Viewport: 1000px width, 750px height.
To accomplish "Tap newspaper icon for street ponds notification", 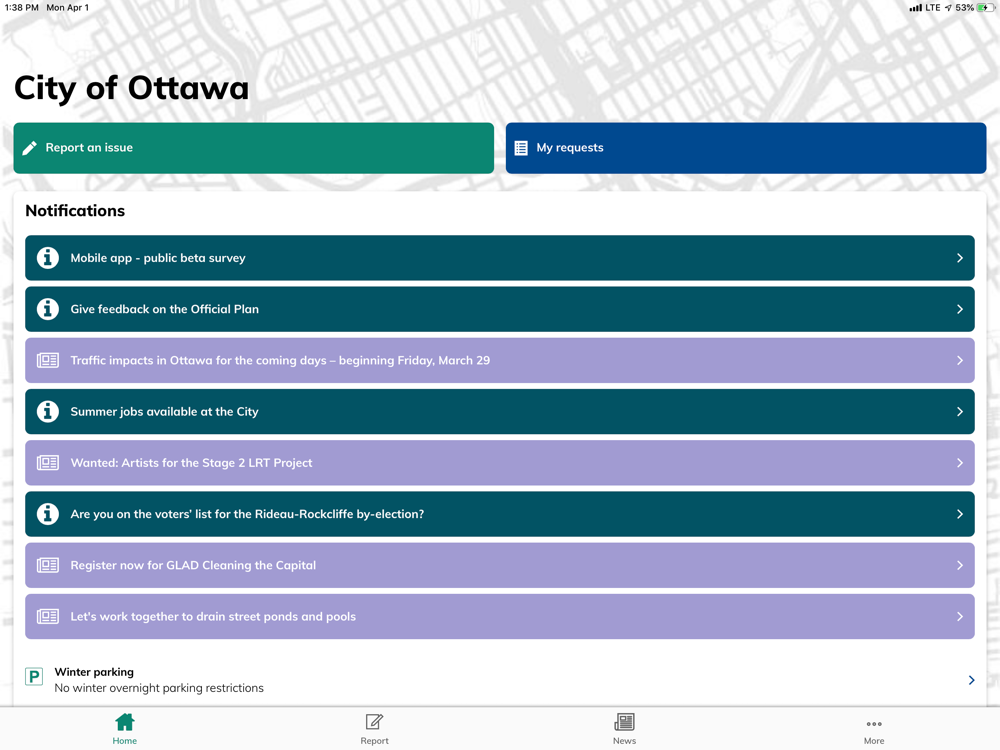I will (x=48, y=616).
